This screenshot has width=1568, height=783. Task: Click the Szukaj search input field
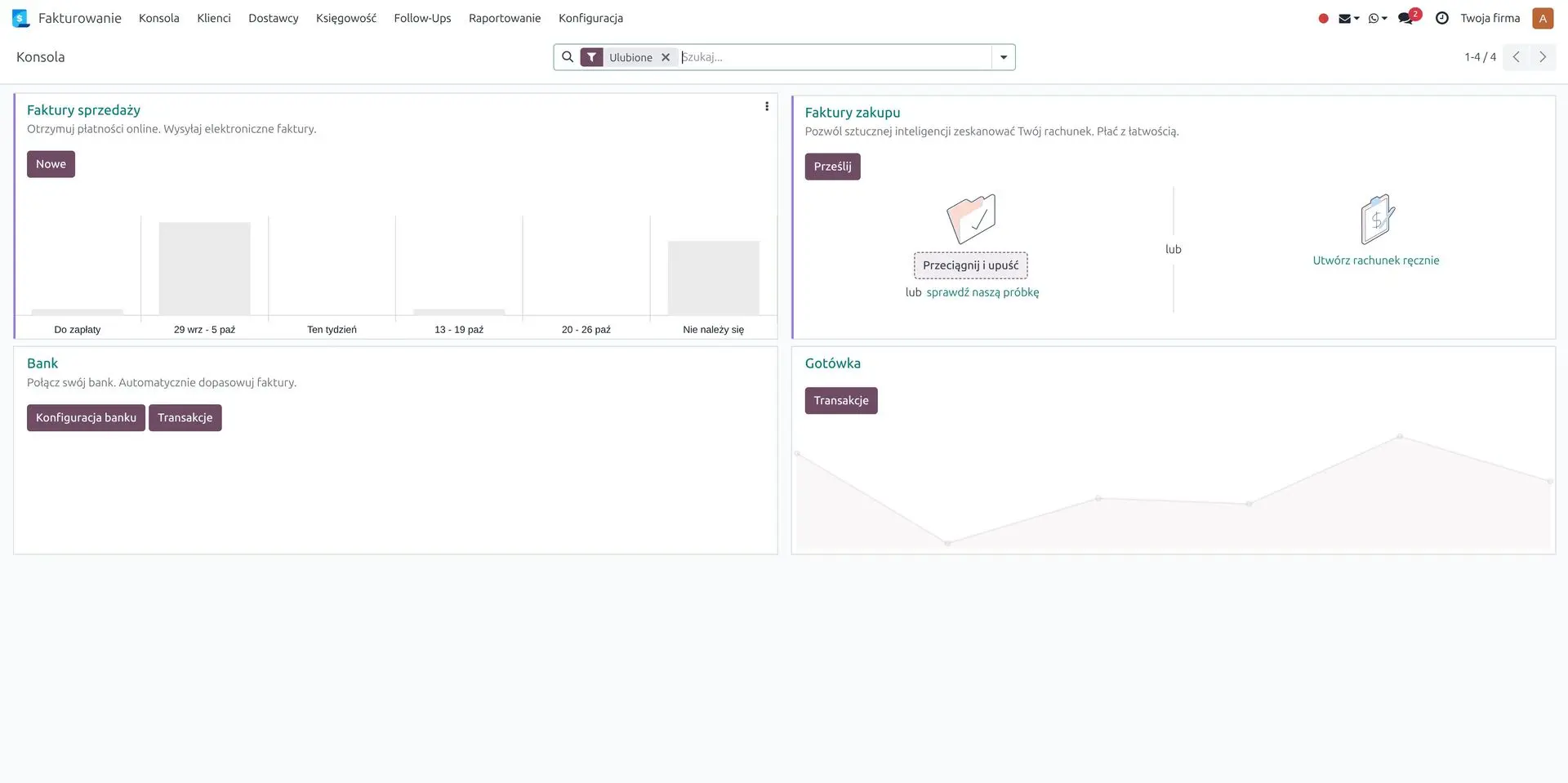tap(833, 57)
